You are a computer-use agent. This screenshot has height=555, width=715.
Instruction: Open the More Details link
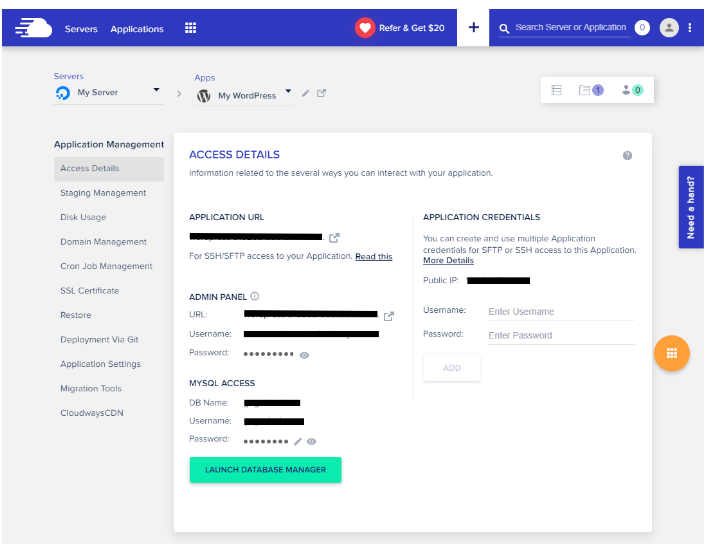448,260
